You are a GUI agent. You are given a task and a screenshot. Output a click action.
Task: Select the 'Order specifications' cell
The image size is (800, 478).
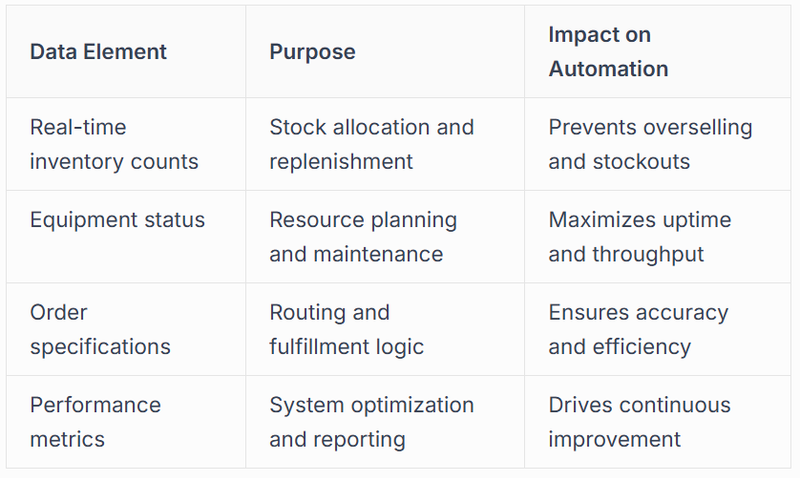[100, 329]
